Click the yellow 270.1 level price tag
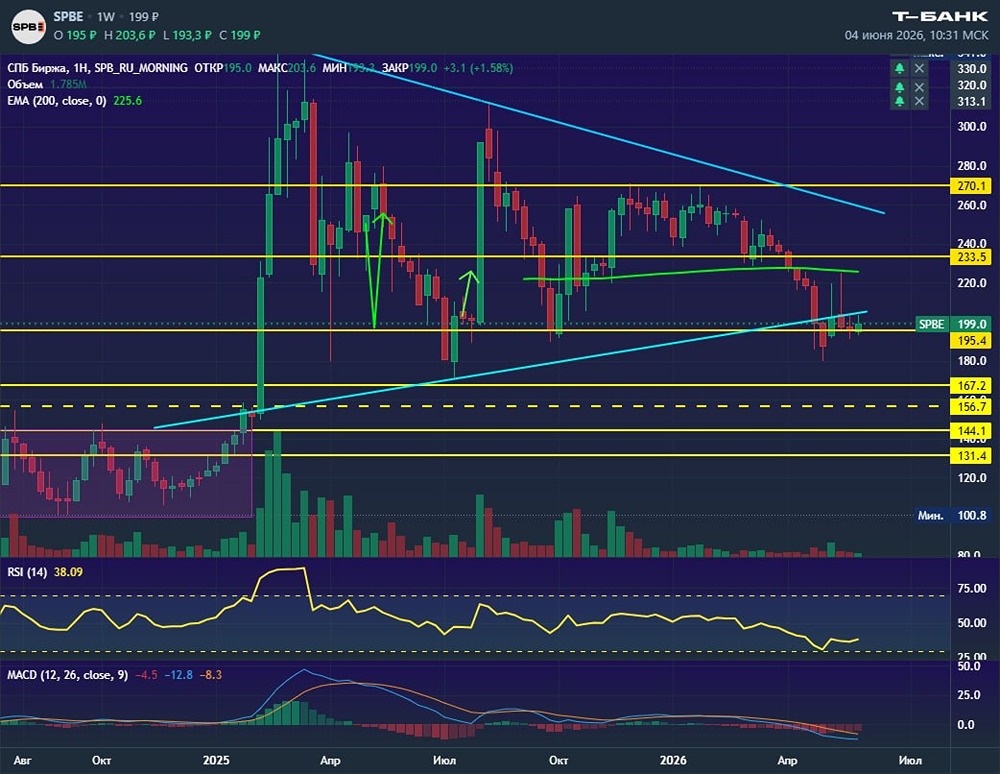This screenshot has width=1000, height=774. point(971,186)
